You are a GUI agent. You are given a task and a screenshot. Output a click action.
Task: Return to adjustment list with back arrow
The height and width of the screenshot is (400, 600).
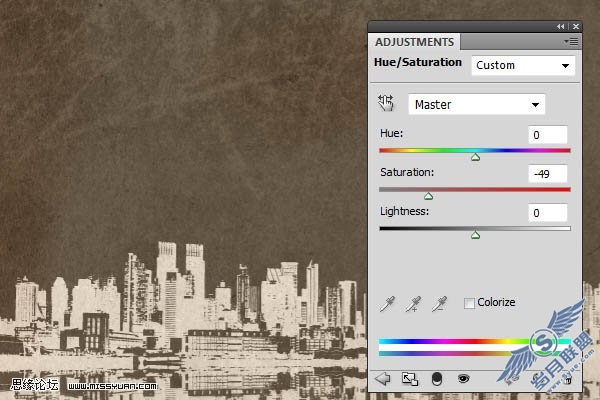pyautogui.click(x=383, y=379)
